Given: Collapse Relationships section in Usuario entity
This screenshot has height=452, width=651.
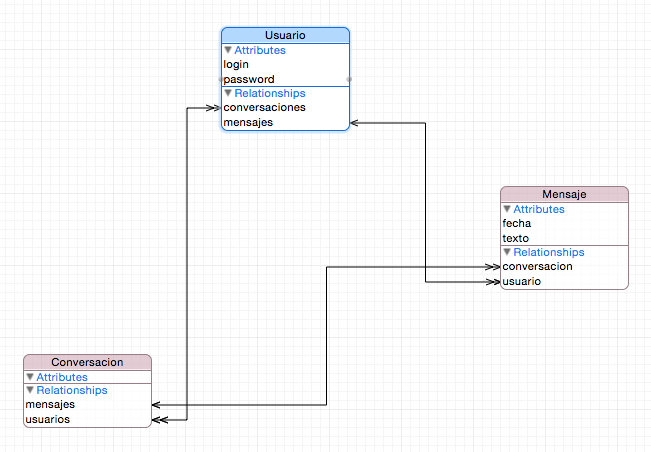Looking at the screenshot, I should click(228, 93).
